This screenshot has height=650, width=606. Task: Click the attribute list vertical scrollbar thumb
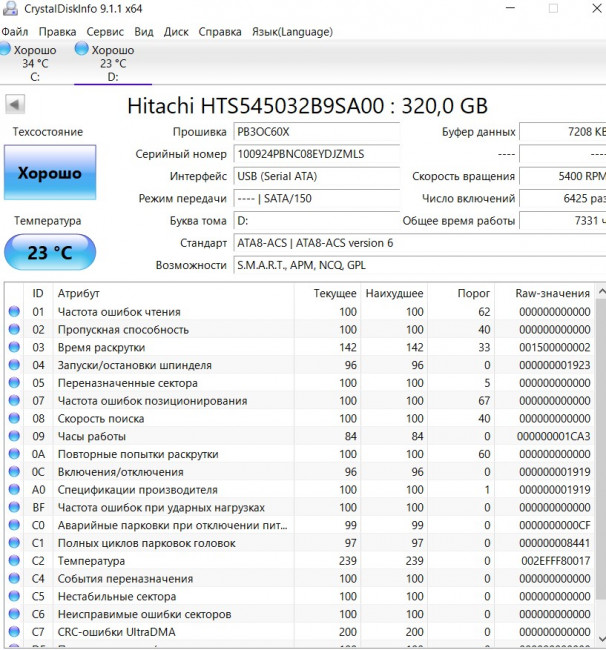[x=601, y=449]
